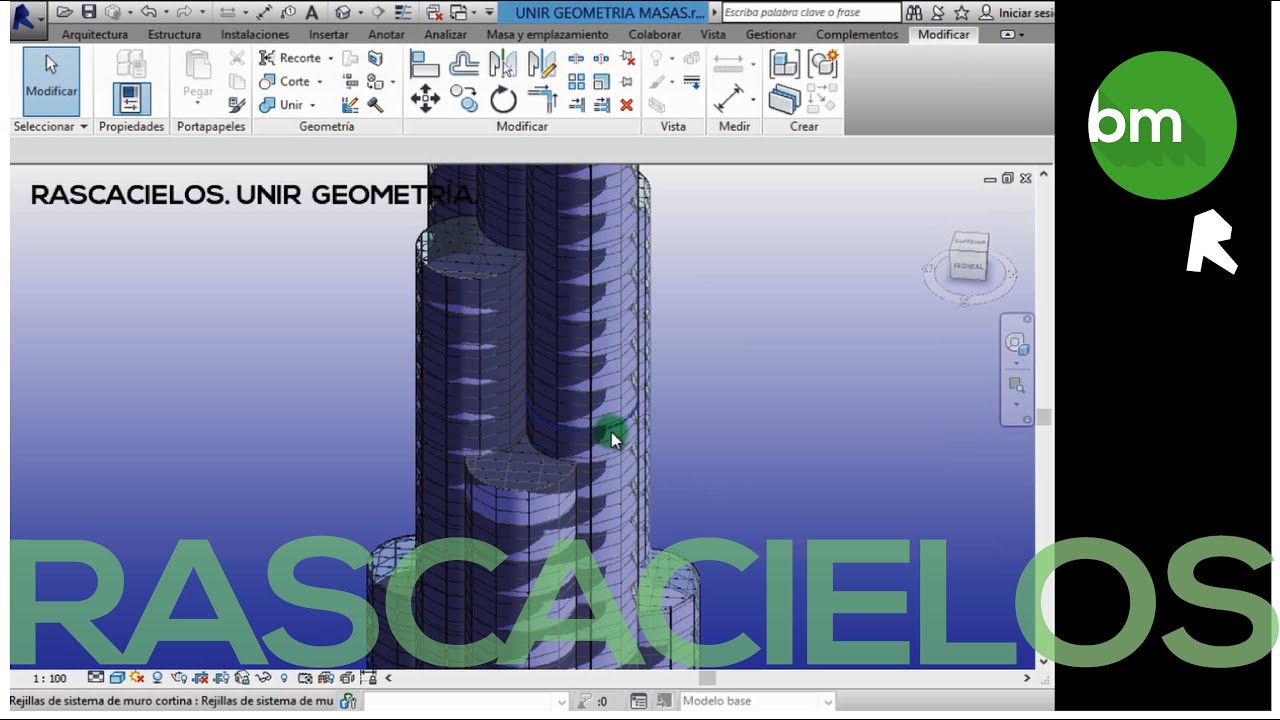1280x720 pixels.
Task: Pick Trim/Extend to Corner tool
Action: (x=542, y=99)
